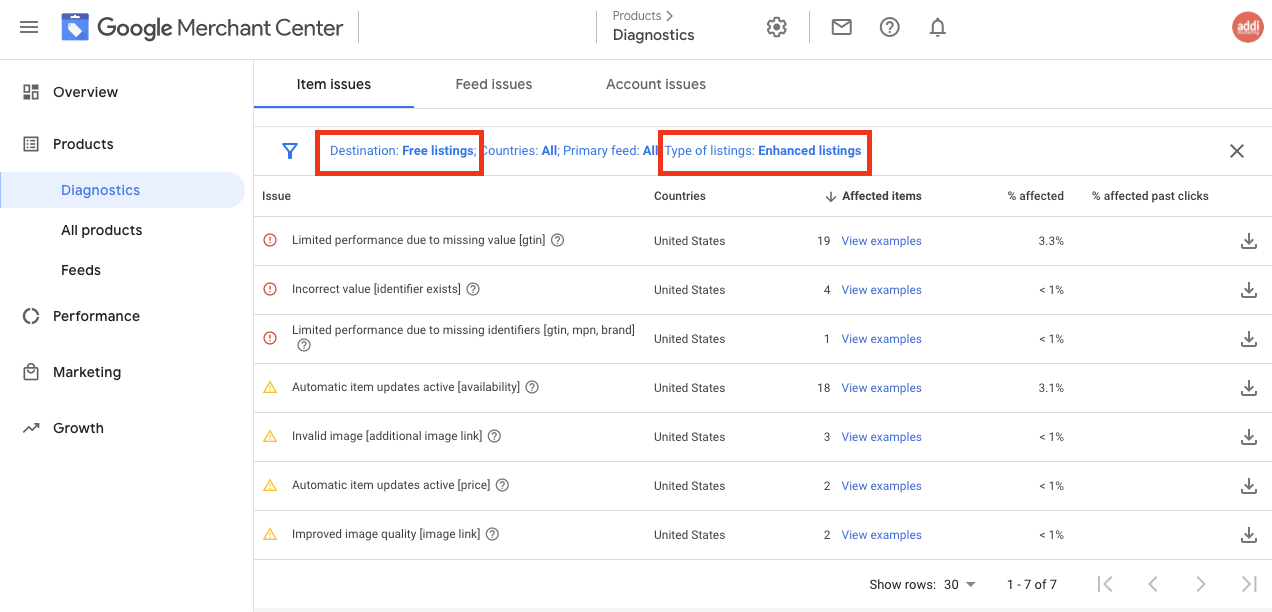
Task: Click the Products breadcrumb link
Action: pos(637,16)
